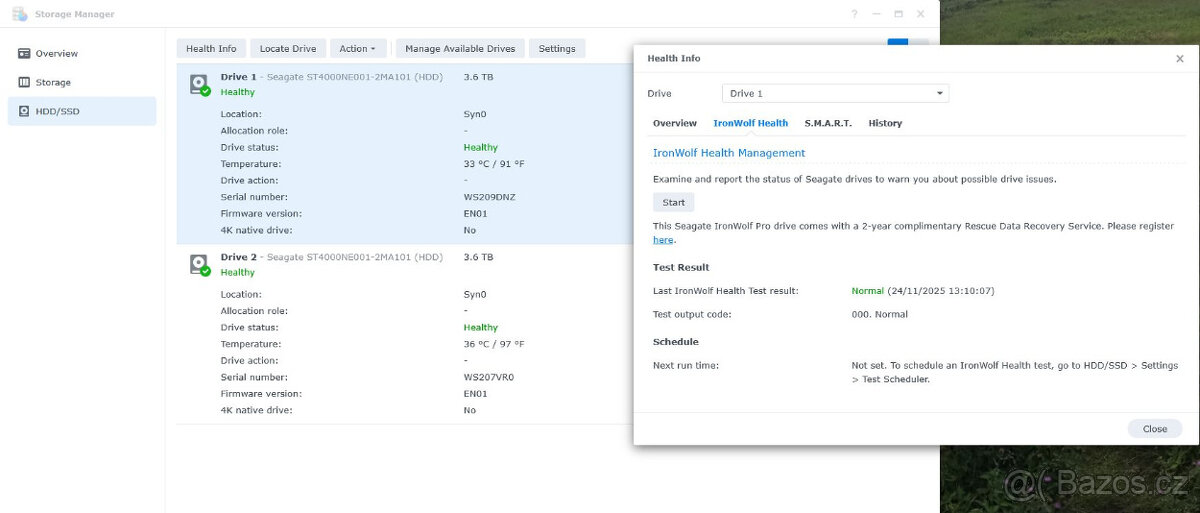Click last test result Normal status
The height and width of the screenshot is (513, 1200).
click(x=868, y=291)
